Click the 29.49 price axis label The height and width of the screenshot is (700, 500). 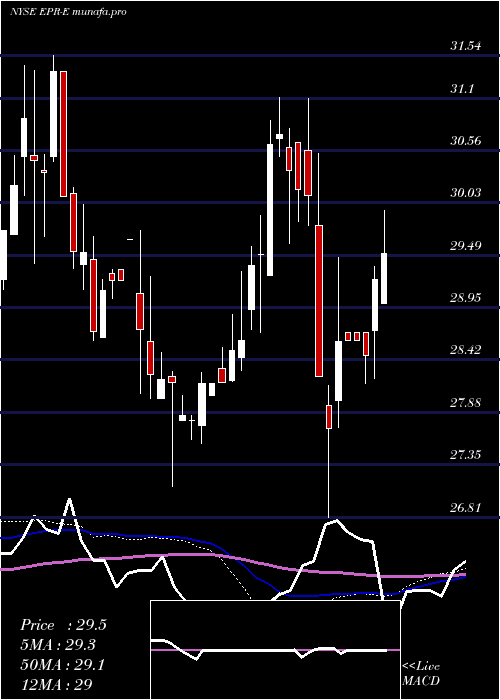tap(466, 245)
